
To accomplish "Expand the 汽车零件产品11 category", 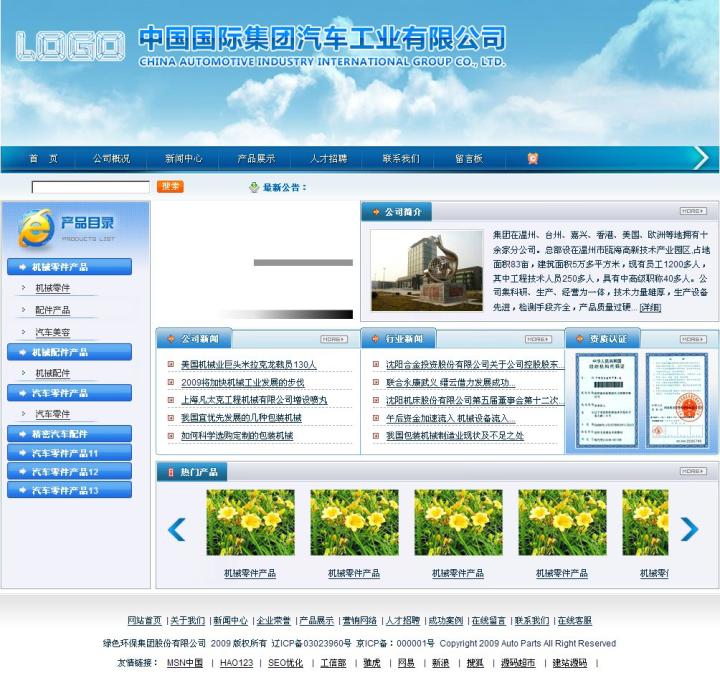I will pyautogui.click(x=69, y=453).
